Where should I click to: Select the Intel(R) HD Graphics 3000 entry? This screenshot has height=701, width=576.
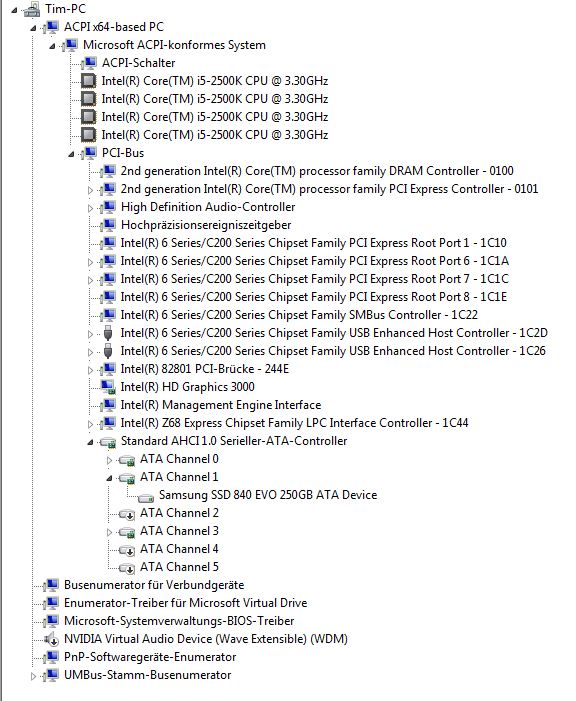point(187,387)
